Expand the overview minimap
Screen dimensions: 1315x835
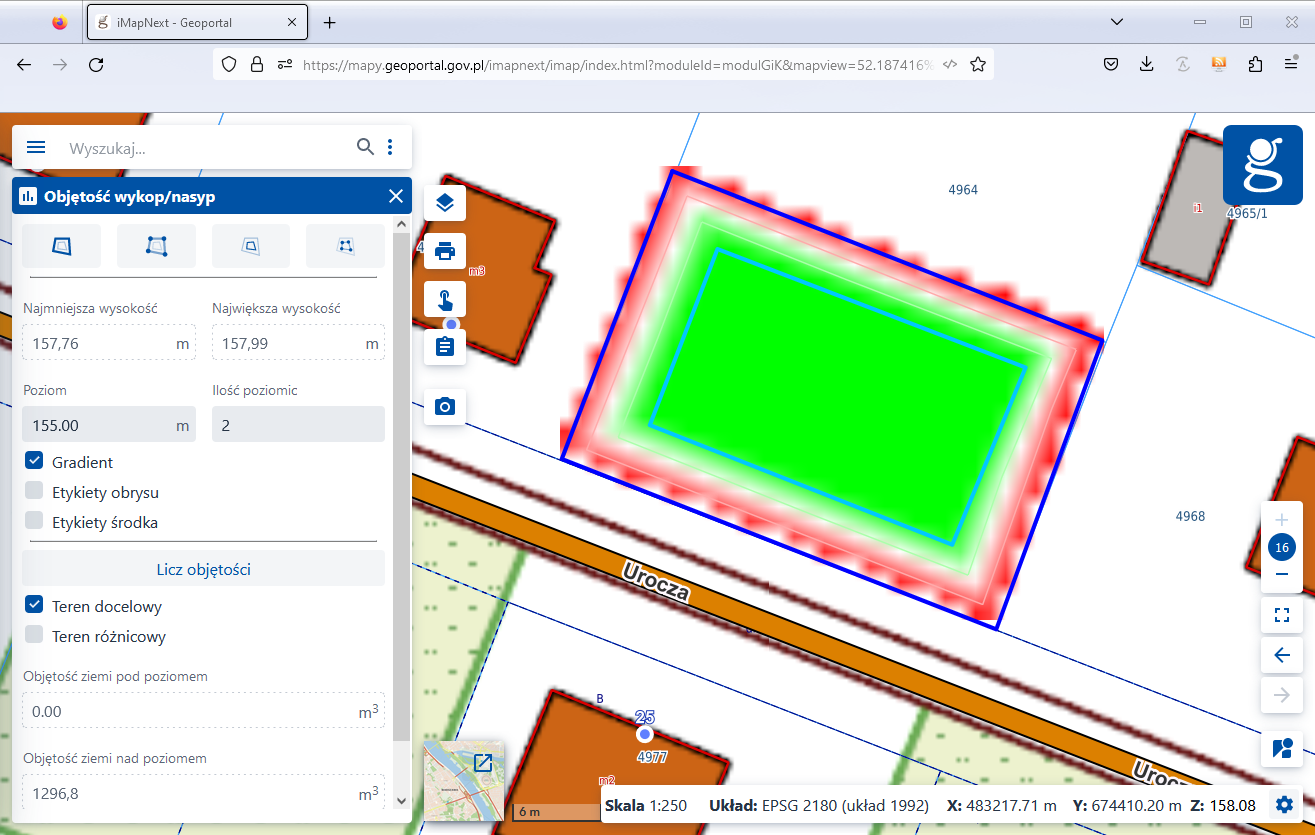point(483,763)
